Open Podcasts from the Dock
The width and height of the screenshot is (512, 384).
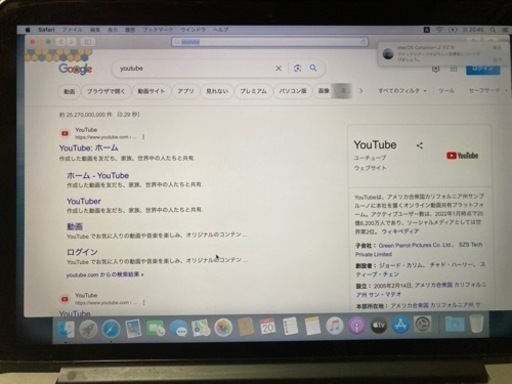[x=357, y=325]
